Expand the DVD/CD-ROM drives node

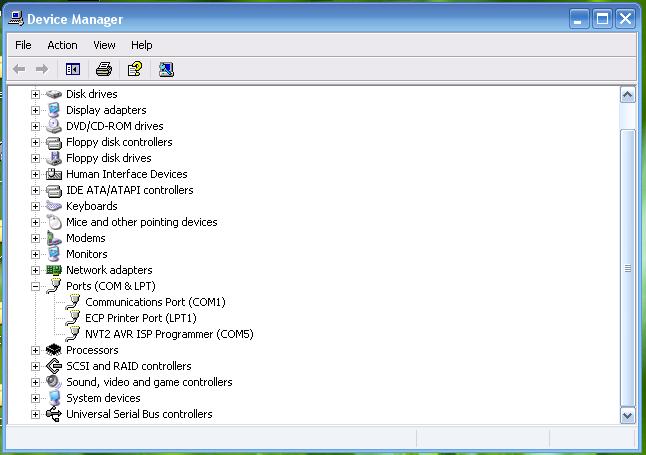35,127
